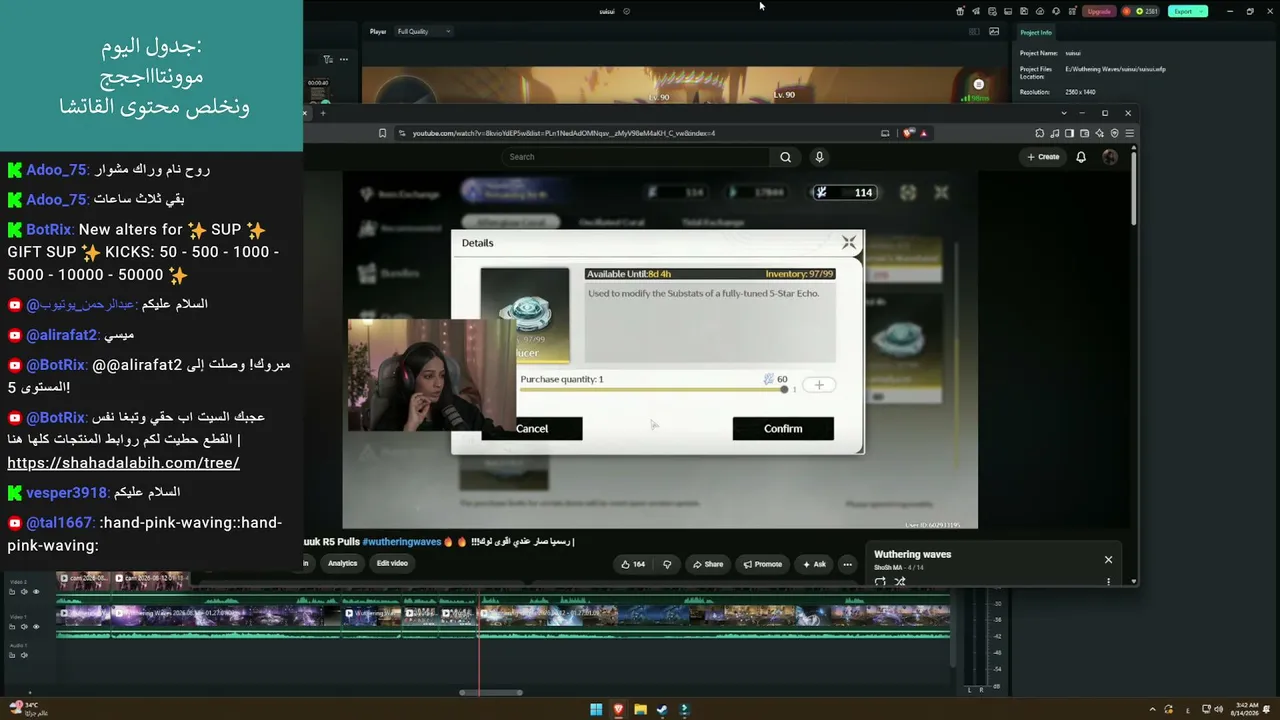The height and width of the screenshot is (720, 1280).
Task: Open the Full Quality dropdown in the player
Action: pos(424,31)
